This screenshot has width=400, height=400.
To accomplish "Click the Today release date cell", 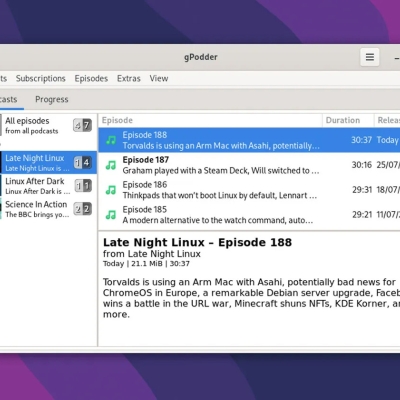I will (x=388, y=140).
